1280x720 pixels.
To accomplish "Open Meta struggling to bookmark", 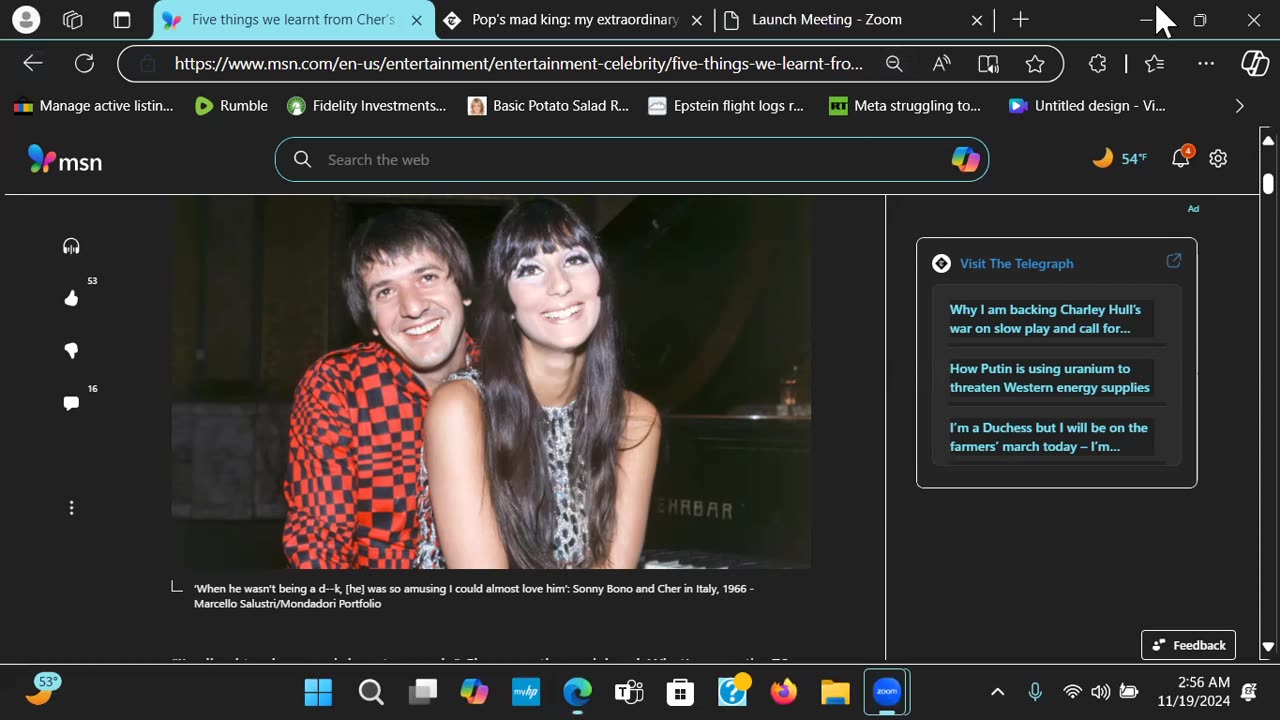I will click(905, 105).
